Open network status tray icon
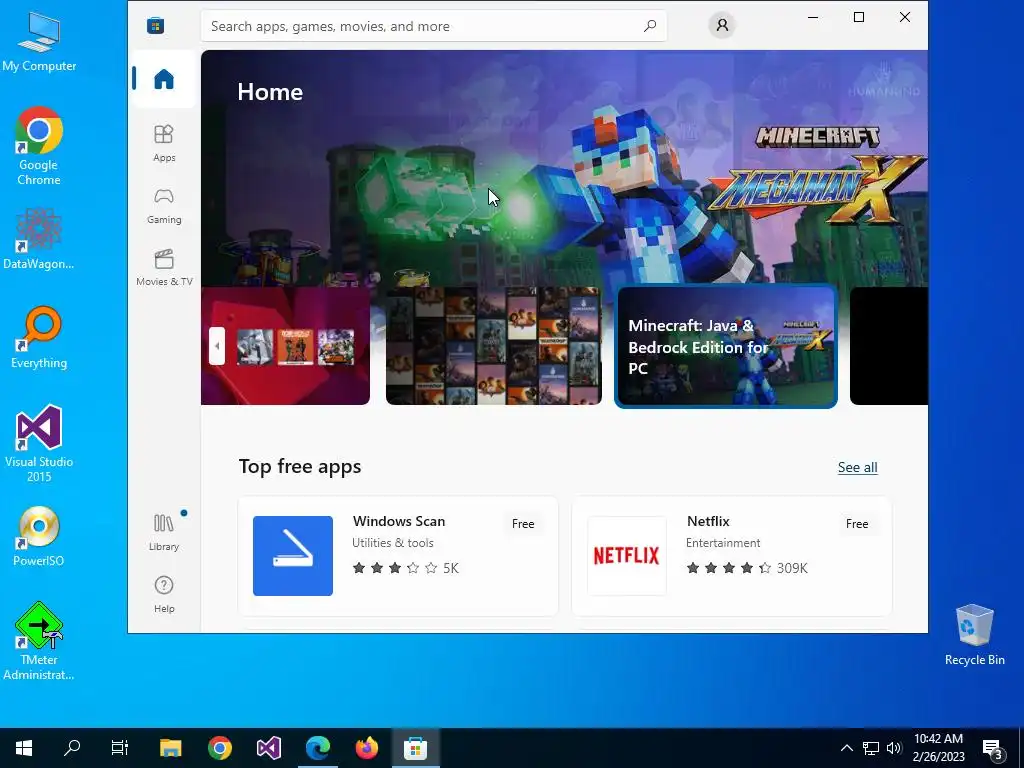1024x768 pixels. pos(871,748)
